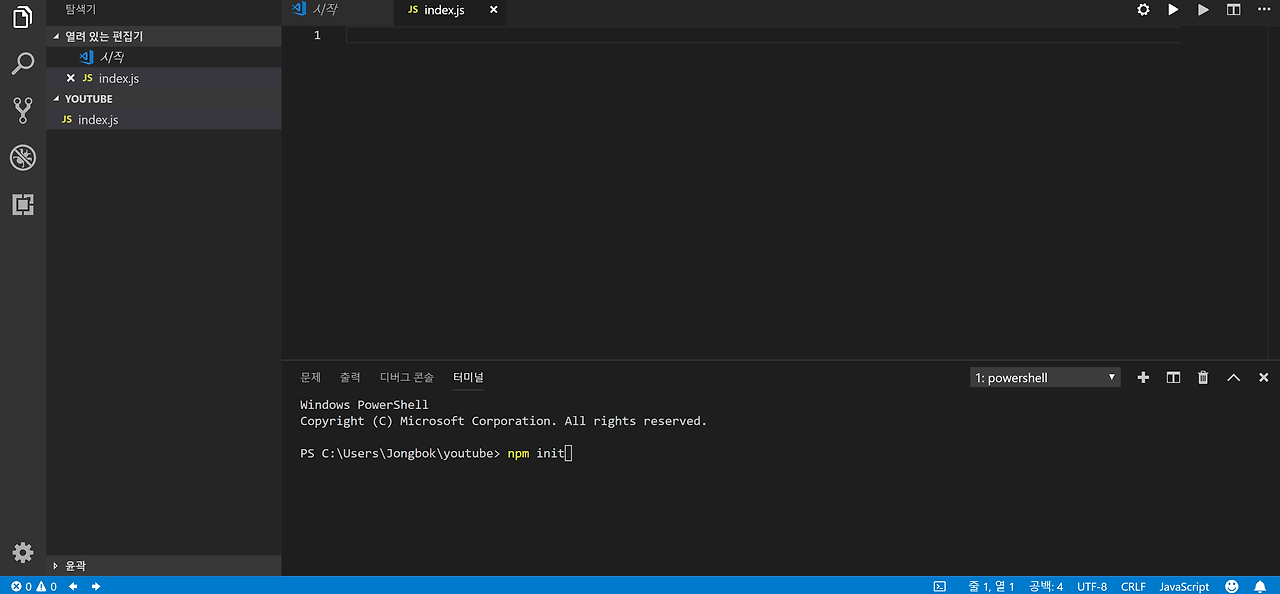1280x594 pixels.
Task: Open the Source Control view icon
Action: pos(22,111)
